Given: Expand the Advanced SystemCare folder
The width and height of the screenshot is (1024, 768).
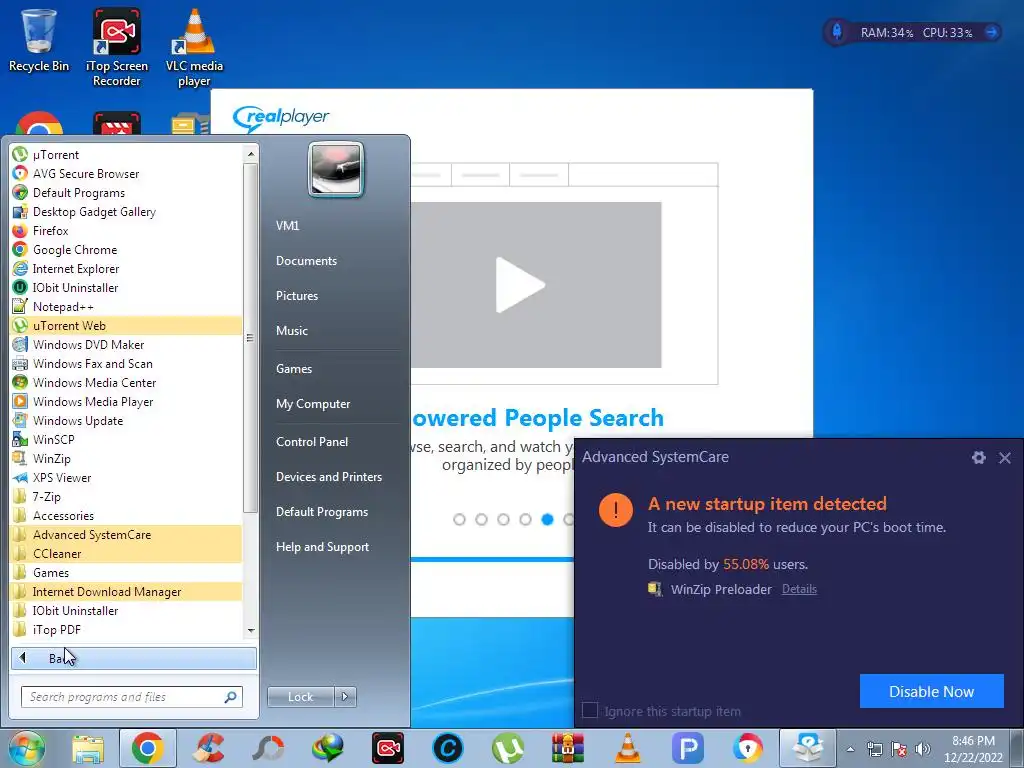Looking at the screenshot, I should (126, 534).
